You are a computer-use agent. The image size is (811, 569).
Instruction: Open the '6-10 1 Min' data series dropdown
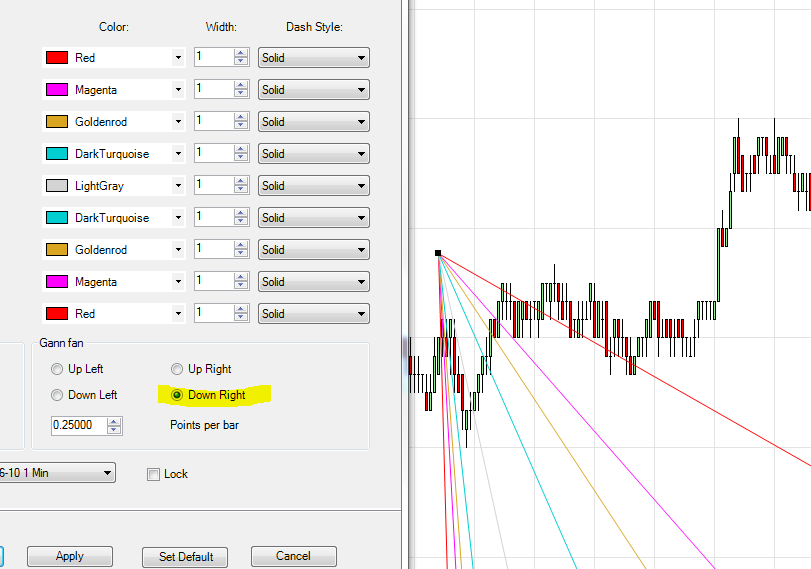click(x=57, y=473)
